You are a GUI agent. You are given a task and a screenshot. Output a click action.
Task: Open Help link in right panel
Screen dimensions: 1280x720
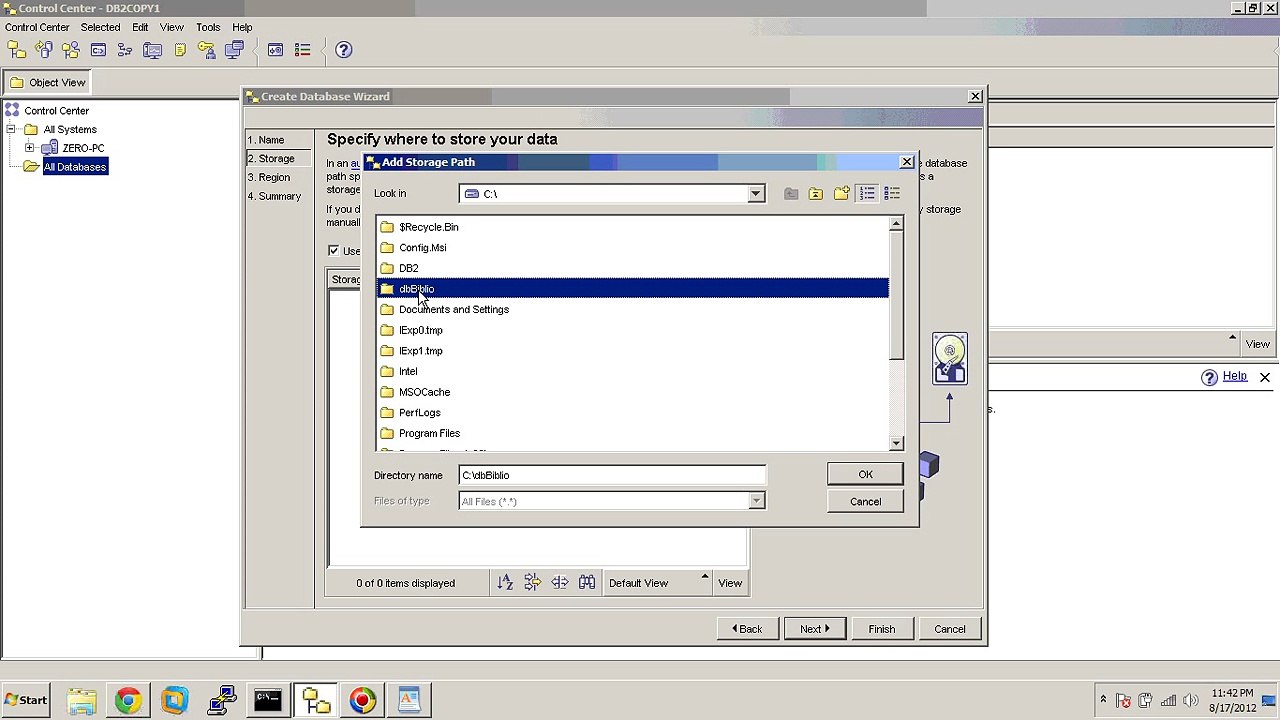[1235, 376]
